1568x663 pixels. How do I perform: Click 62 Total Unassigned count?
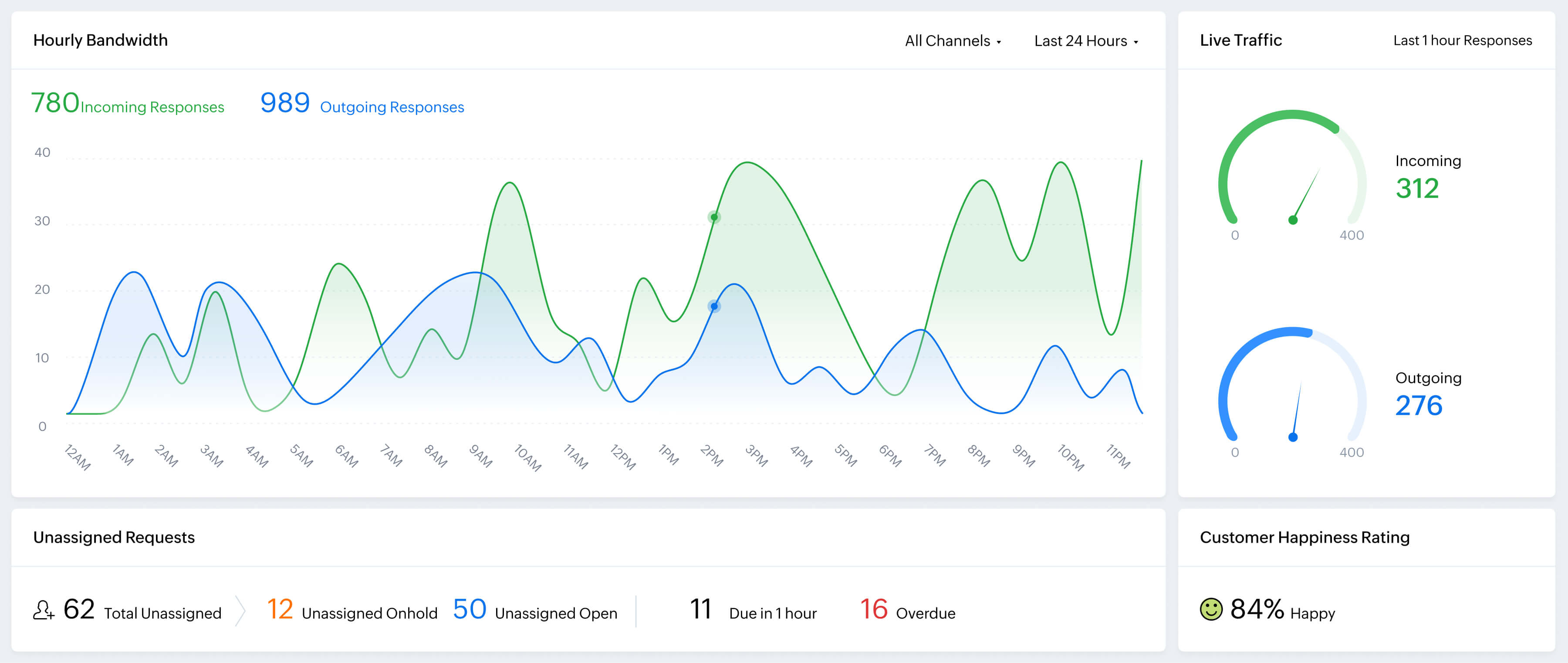click(x=79, y=609)
